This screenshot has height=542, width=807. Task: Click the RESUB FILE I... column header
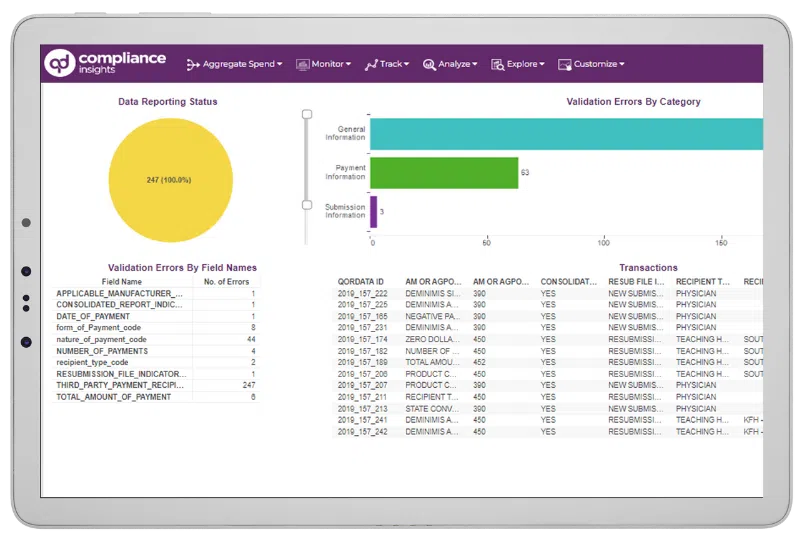(636, 282)
